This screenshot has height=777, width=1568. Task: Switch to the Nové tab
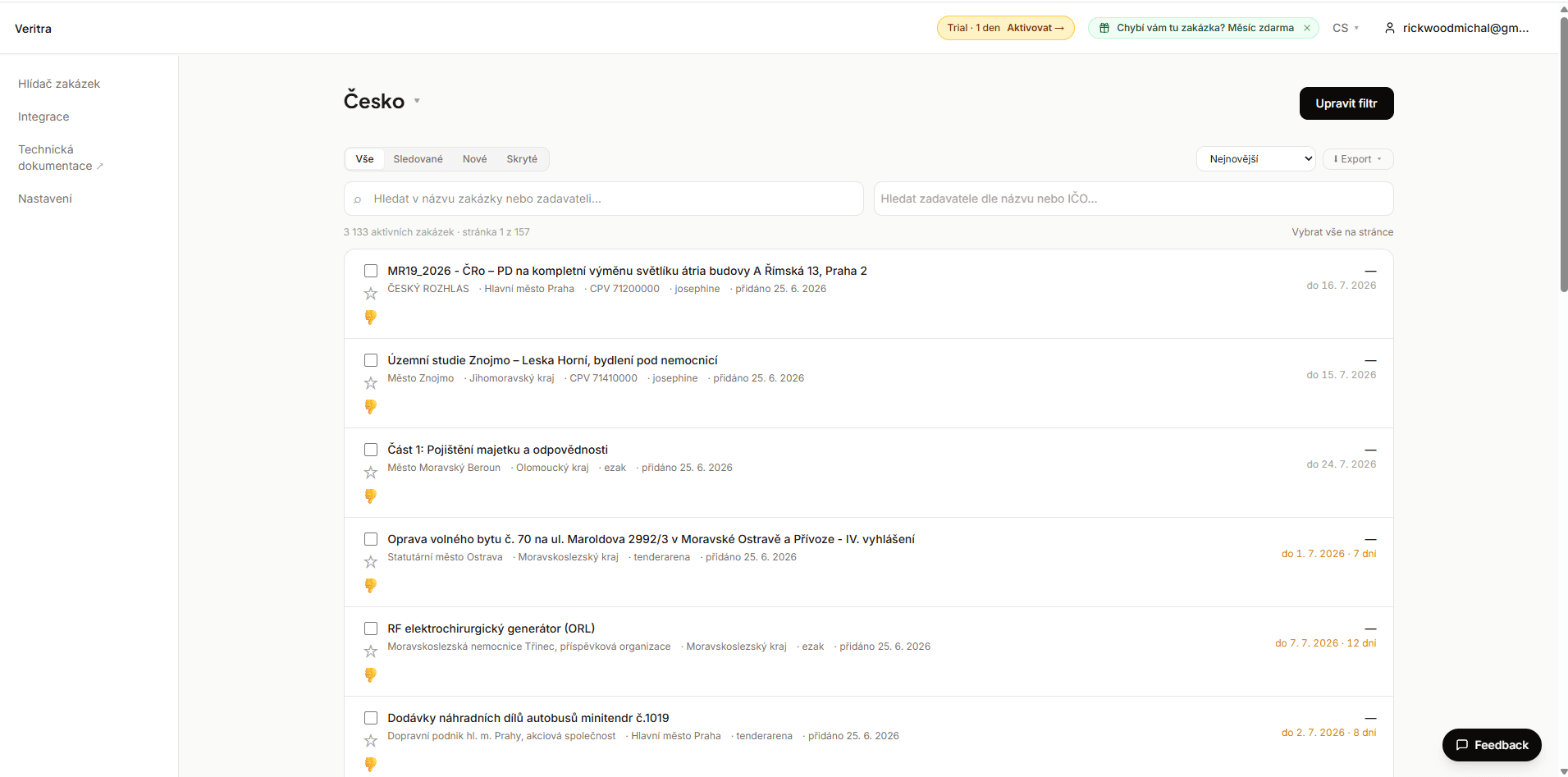pos(474,159)
